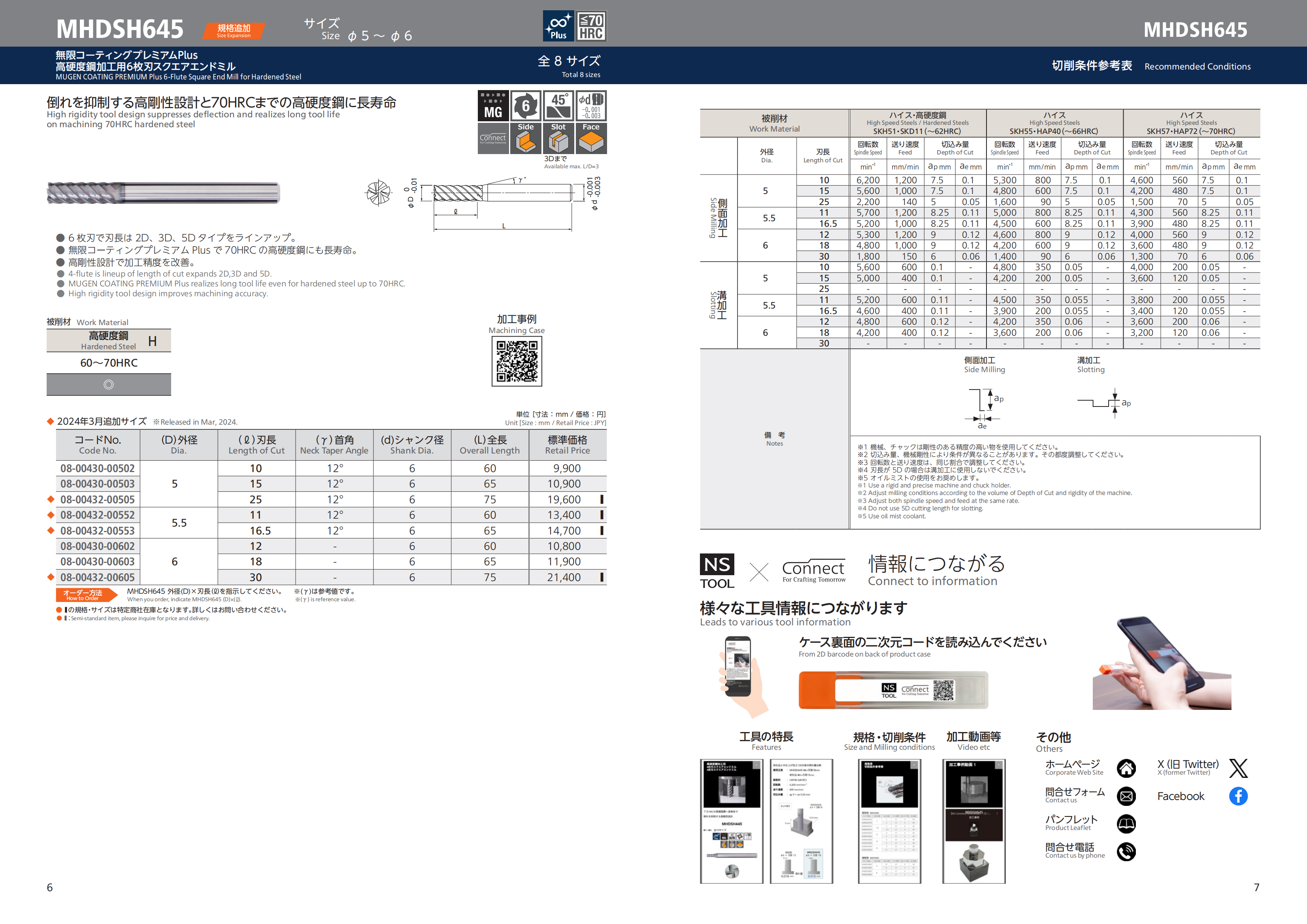1307x924 pixels.
Task: Click the X (former Twitter) logo
Action: (x=1238, y=769)
